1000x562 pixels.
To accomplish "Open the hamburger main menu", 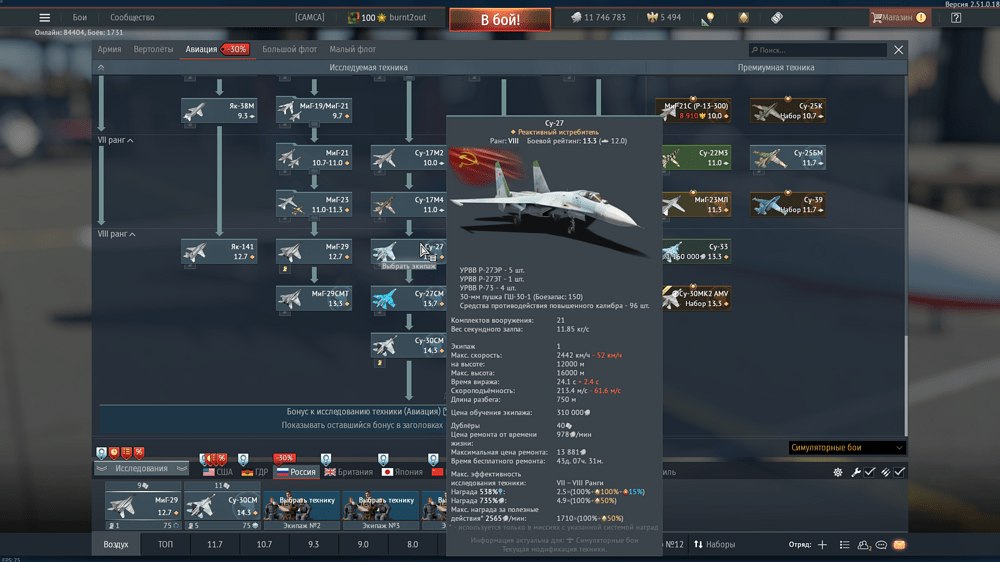I will 44,18.
